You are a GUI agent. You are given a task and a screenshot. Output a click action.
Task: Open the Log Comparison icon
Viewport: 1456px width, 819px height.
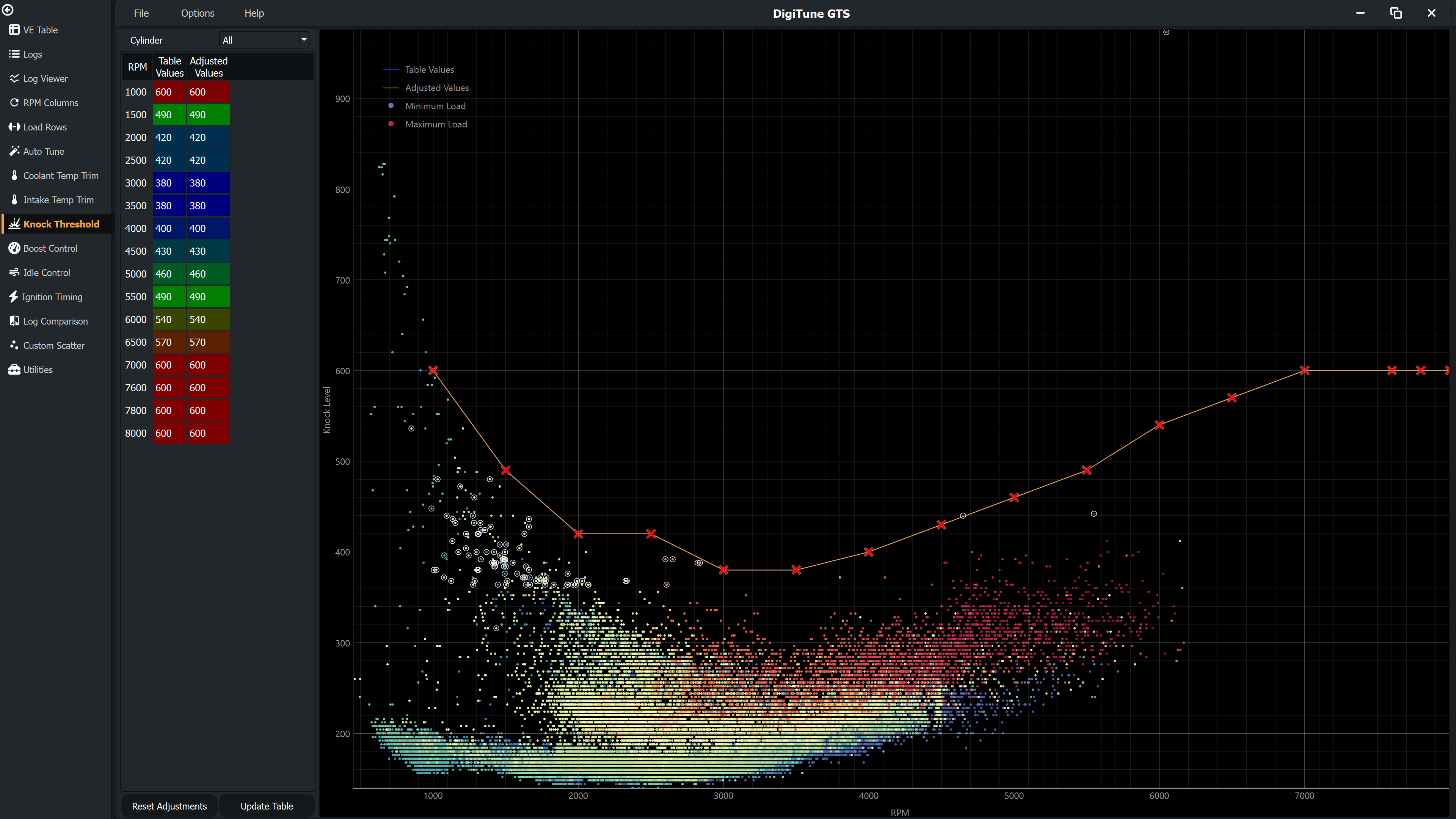(14, 321)
